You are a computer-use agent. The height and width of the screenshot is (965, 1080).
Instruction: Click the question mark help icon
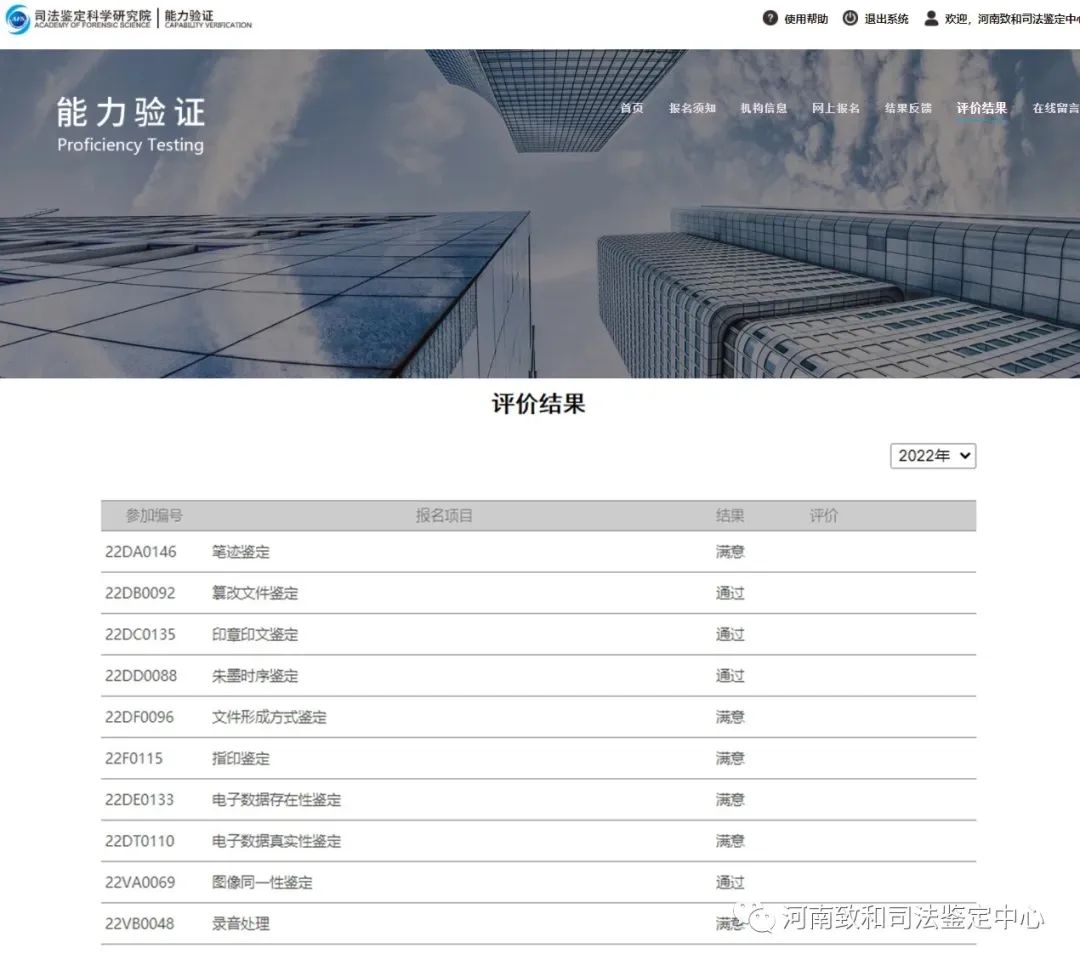point(770,18)
